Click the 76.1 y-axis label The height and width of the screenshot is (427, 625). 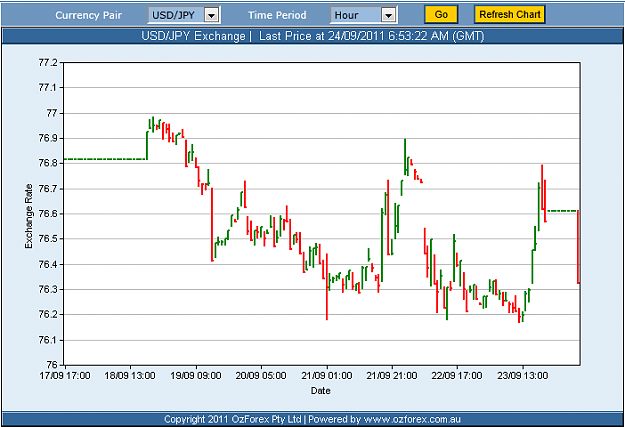(48, 340)
